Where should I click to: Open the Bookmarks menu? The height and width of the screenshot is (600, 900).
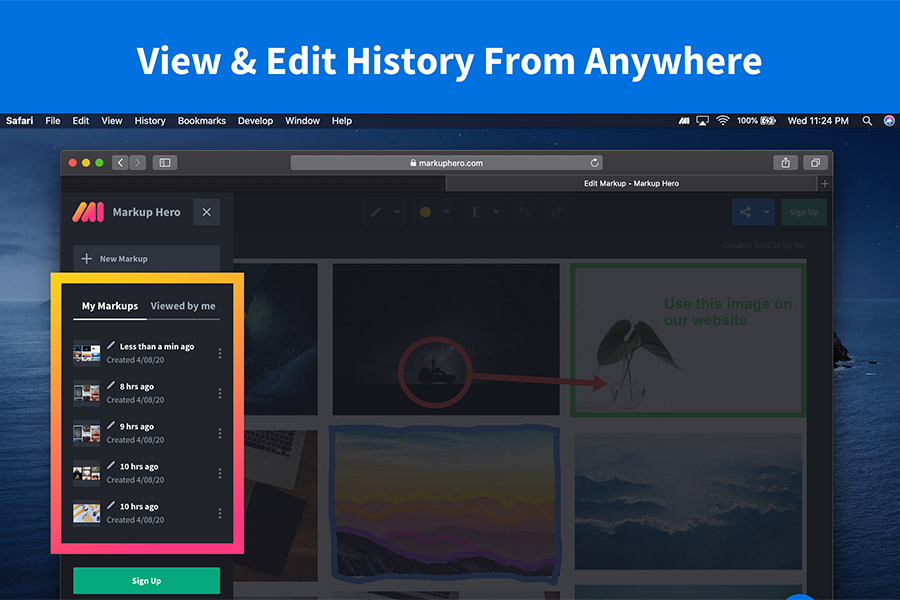pos(201,121)
